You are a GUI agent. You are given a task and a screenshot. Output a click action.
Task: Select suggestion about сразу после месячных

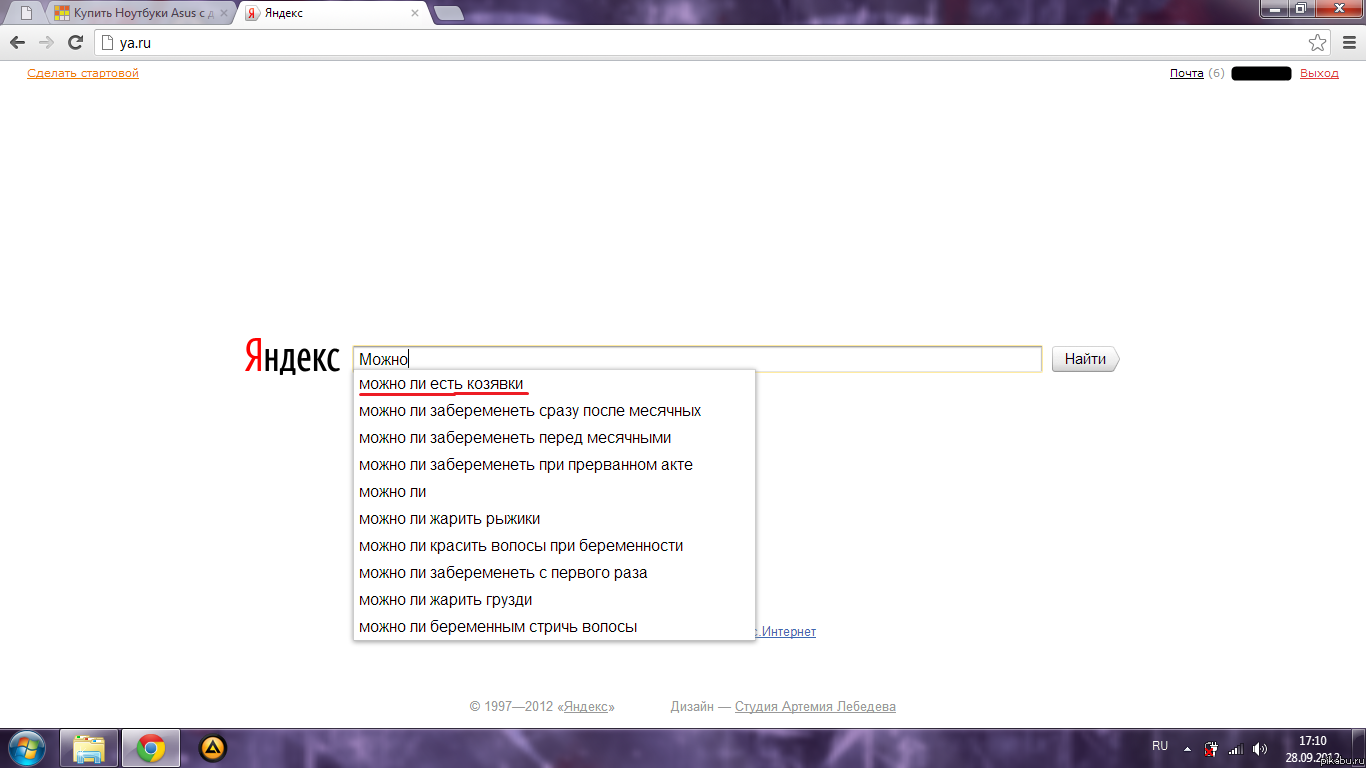point(554,411)
